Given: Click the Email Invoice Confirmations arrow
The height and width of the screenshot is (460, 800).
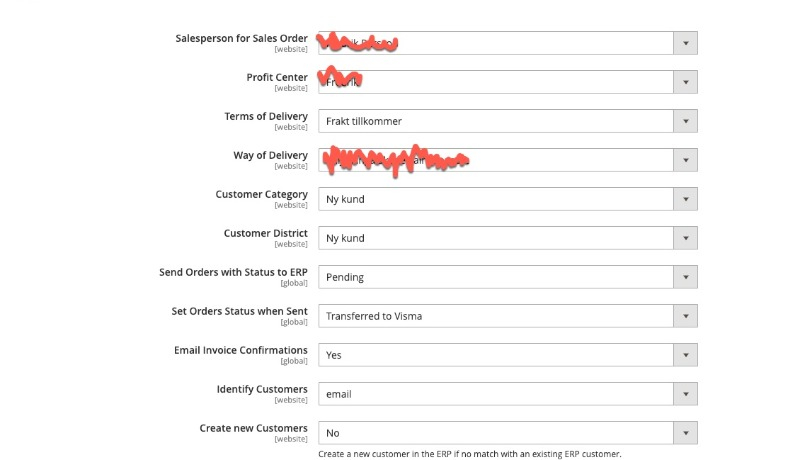Looking at the screenshot, I should point(685,355).
